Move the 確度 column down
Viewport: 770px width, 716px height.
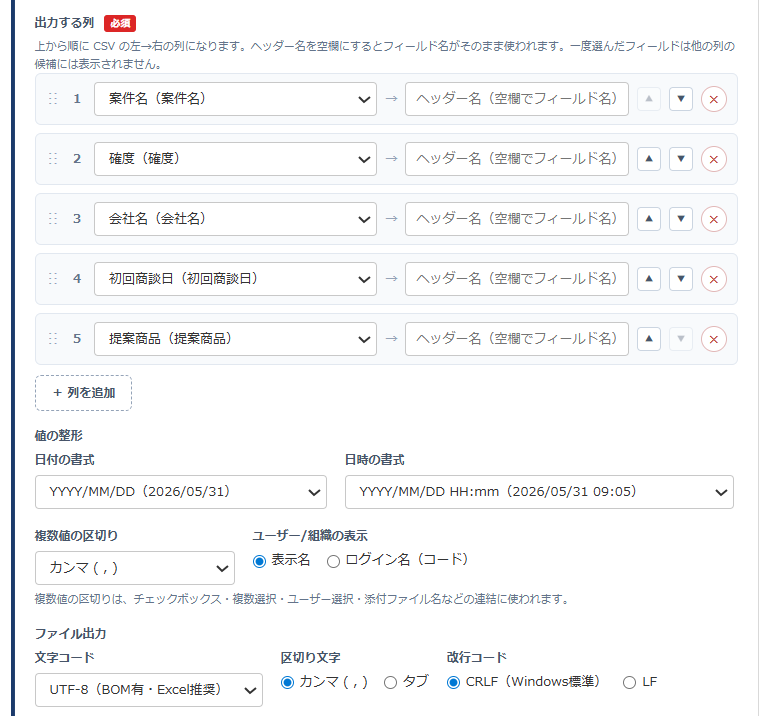pos(681,159)
